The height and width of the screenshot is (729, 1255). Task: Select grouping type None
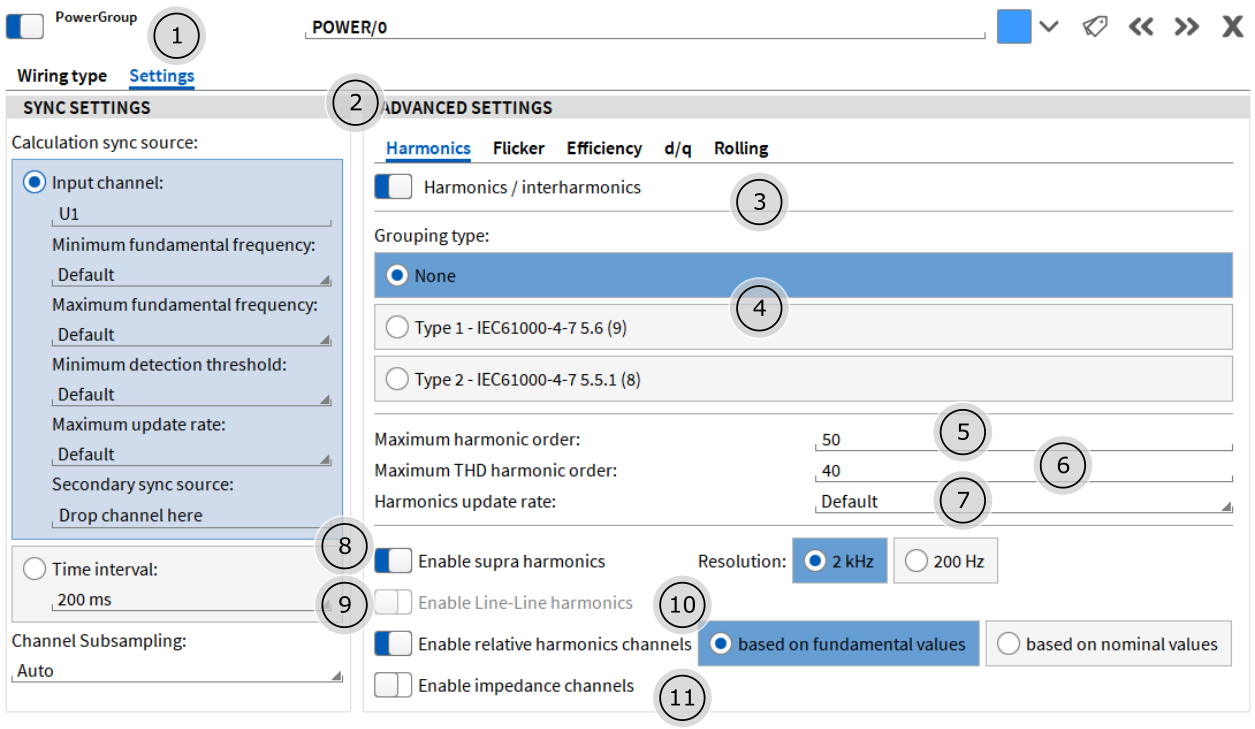(803, 276)
